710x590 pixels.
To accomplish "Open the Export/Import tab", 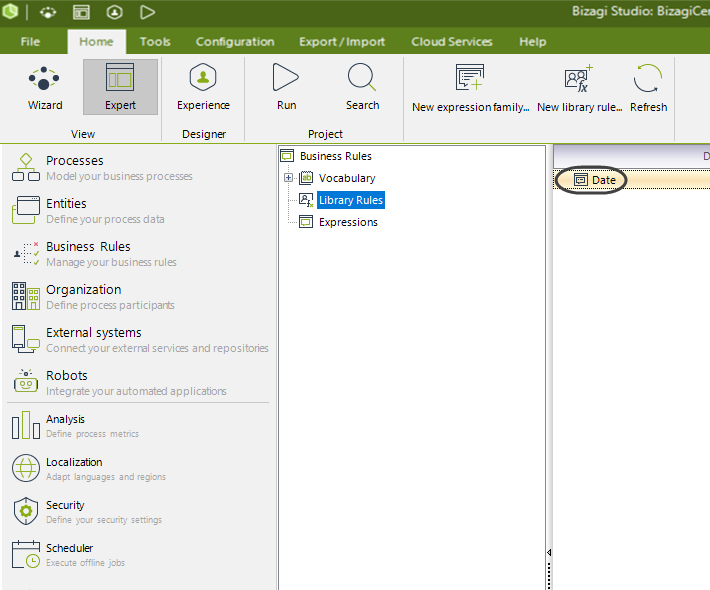I will [x=342, y=42].
